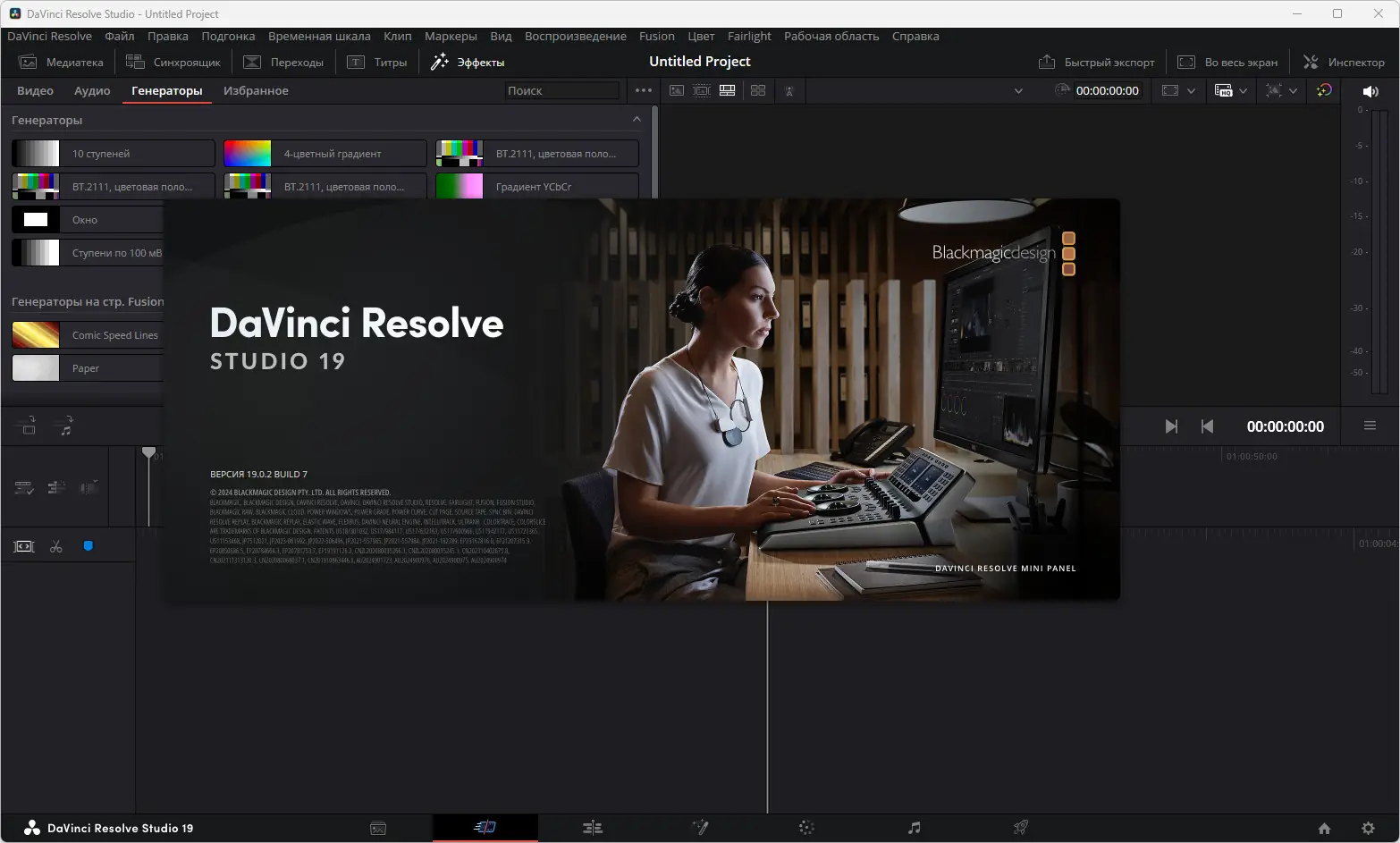Open the Edit page icon in bottom bar

pyautogui.click(x=592, y=828)
